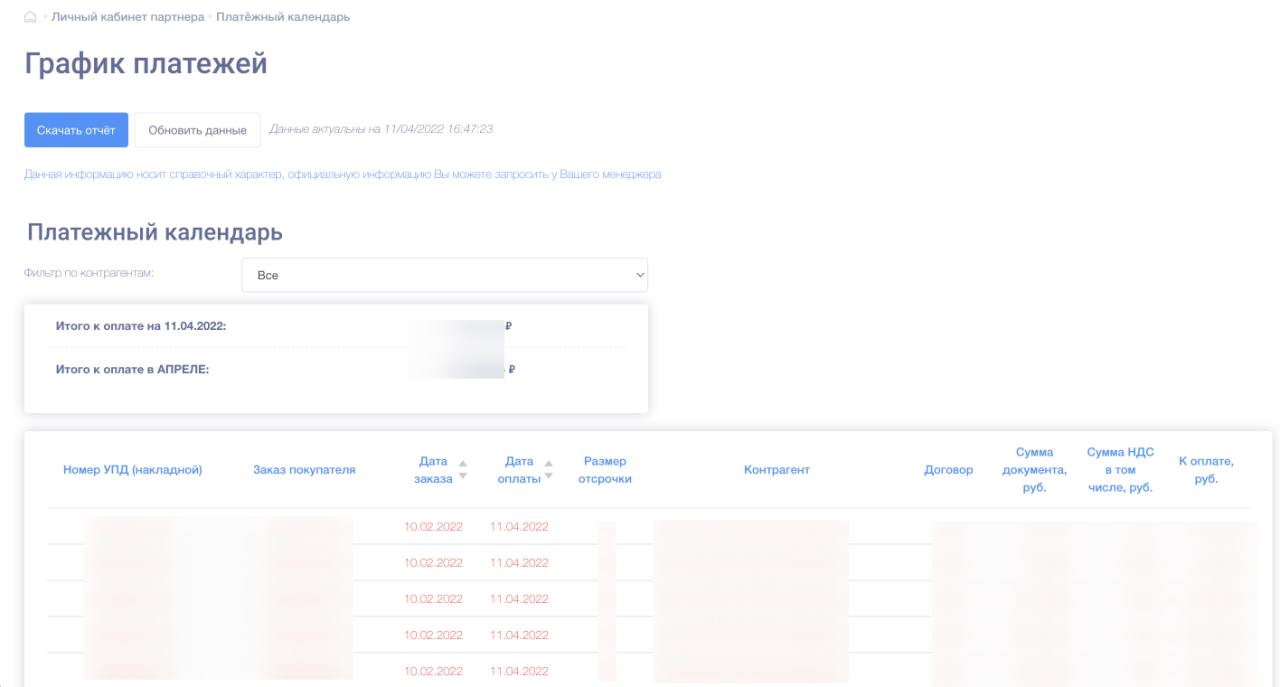The image size is (1280, 687).
Task: Click the Дата оплаты column header text
Action: click(519, 470)
